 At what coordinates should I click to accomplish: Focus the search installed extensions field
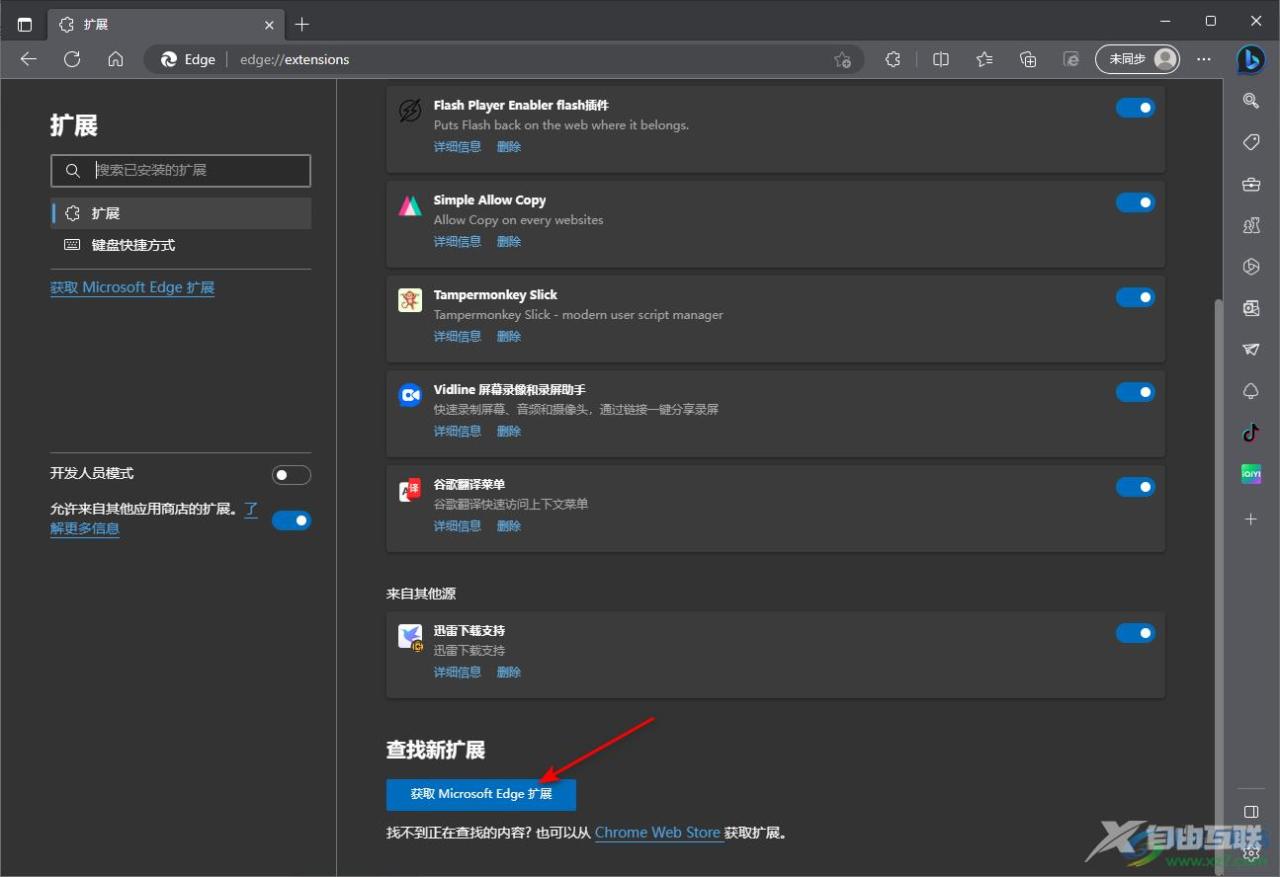[181, 170]
